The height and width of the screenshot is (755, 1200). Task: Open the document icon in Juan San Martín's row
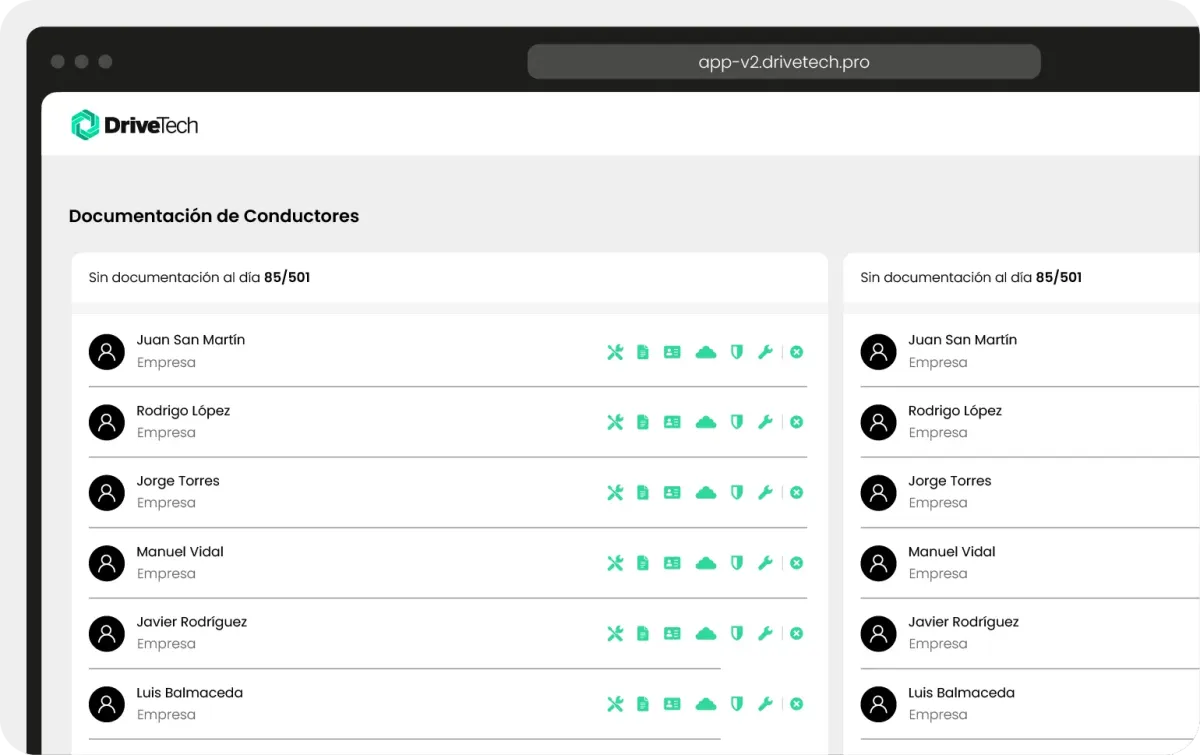click(643, 352)
